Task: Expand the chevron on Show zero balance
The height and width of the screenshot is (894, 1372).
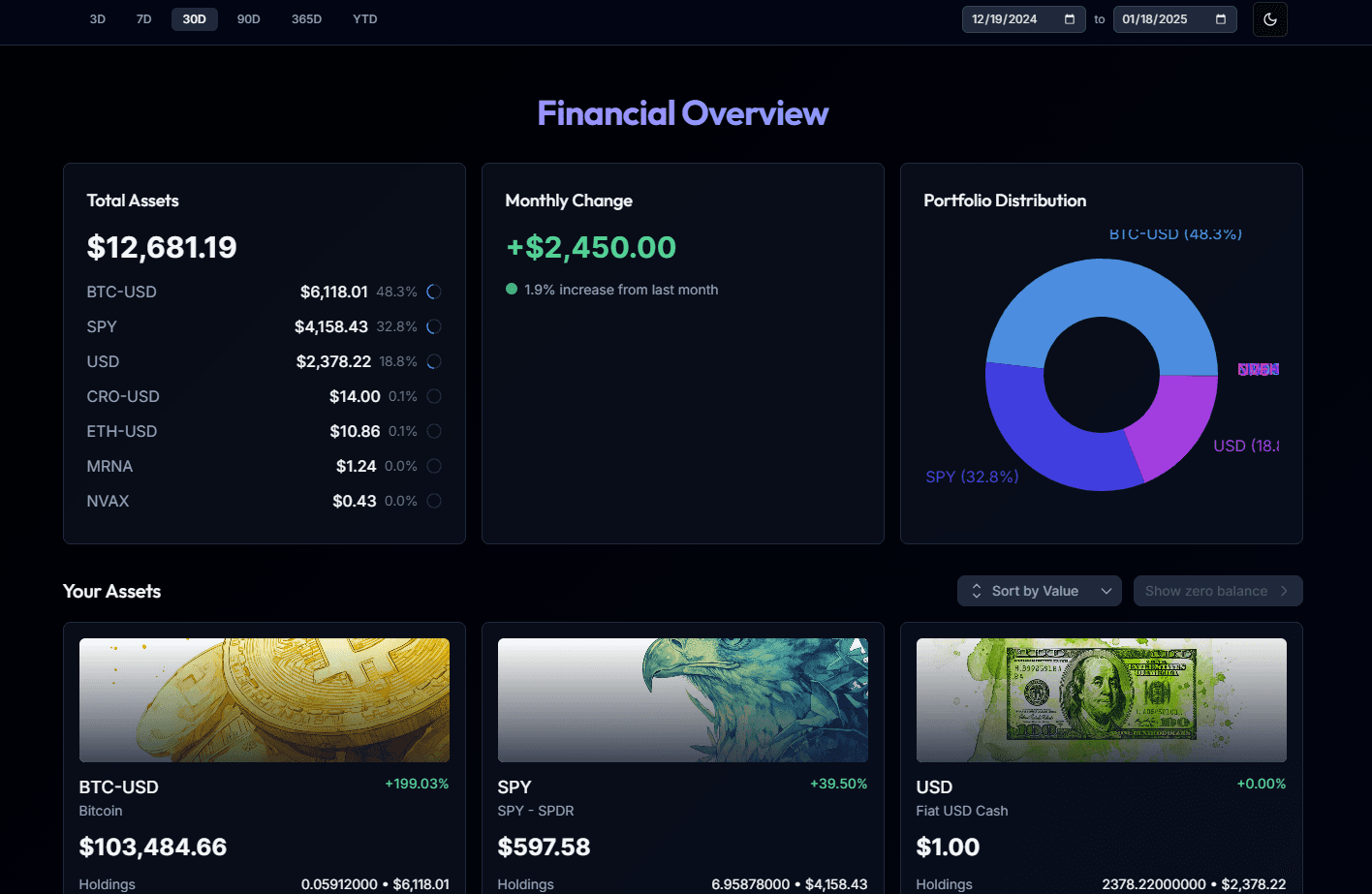Action: point(1286,590)
